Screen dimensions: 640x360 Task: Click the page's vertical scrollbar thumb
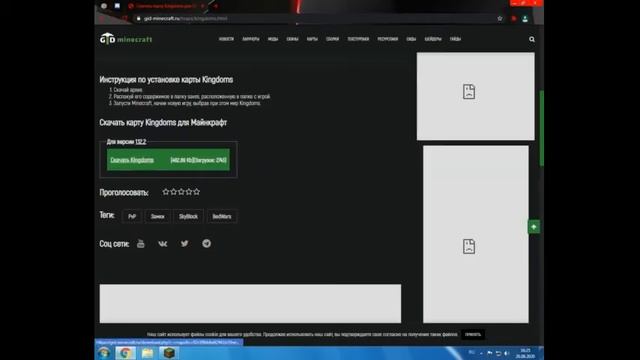click(542, 128)
